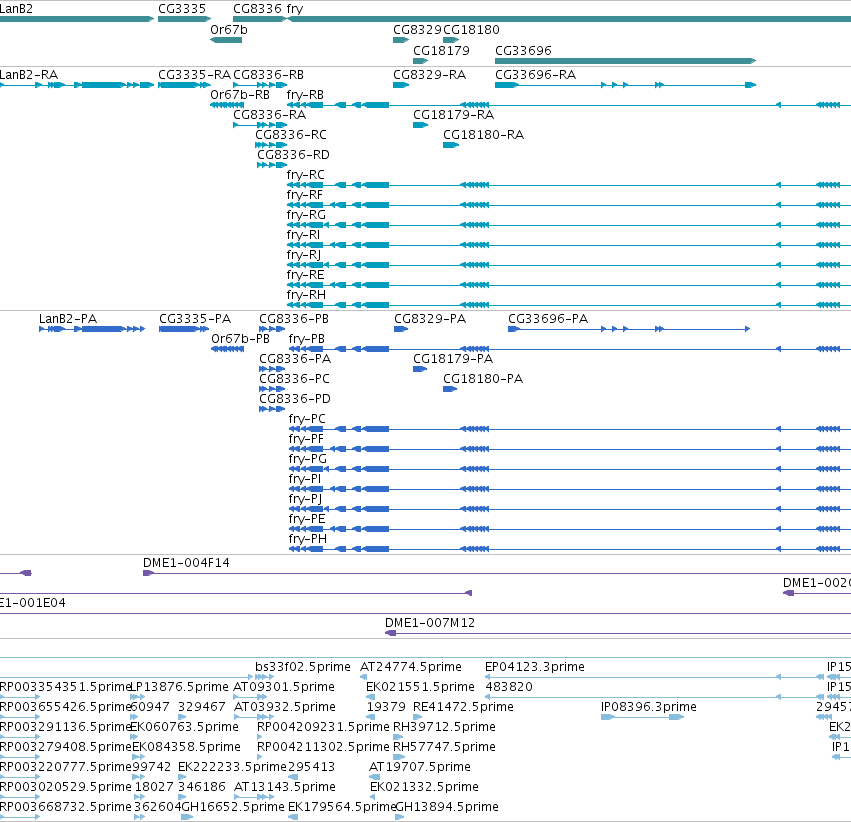851x822 pixels.
Task: Click the LanB2 gene label
Action: [x=16, y=9]
